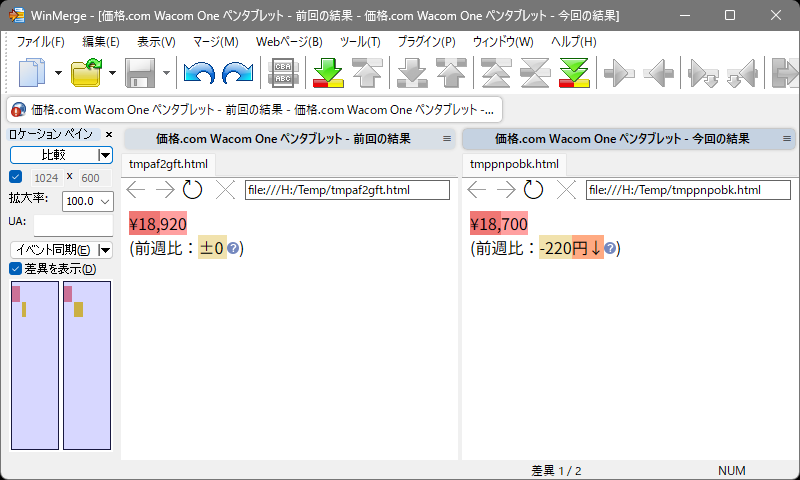Click the right pane URL field tmppnpobk.html
The width and height of the screenshot is (800, 480).
[688, 190]
